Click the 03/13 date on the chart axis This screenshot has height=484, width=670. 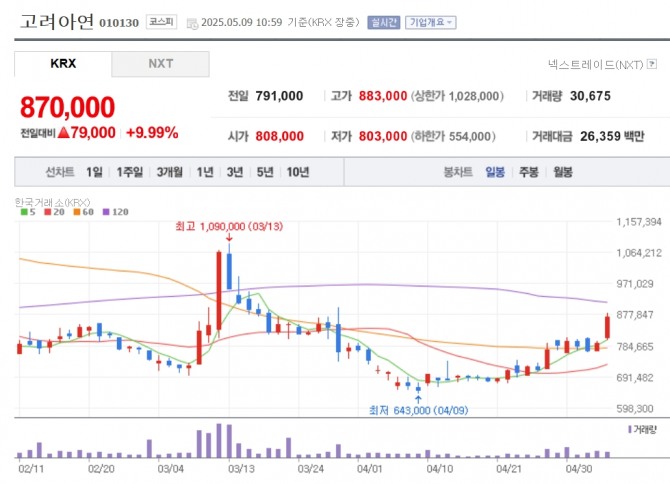coord(241,469)
